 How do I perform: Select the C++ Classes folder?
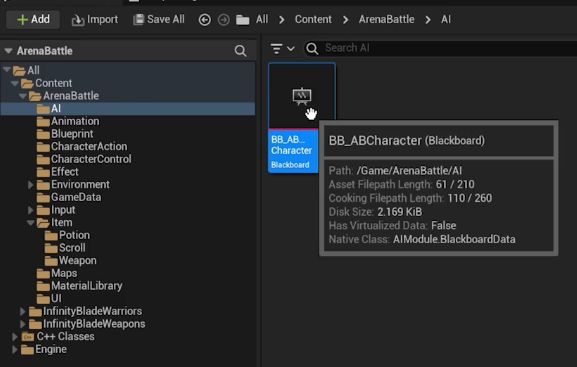pos(58,336)
